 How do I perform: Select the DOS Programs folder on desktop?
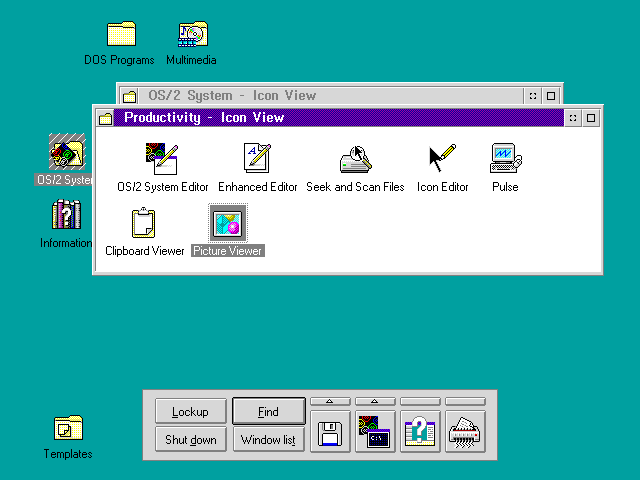(x=121, y=34)
